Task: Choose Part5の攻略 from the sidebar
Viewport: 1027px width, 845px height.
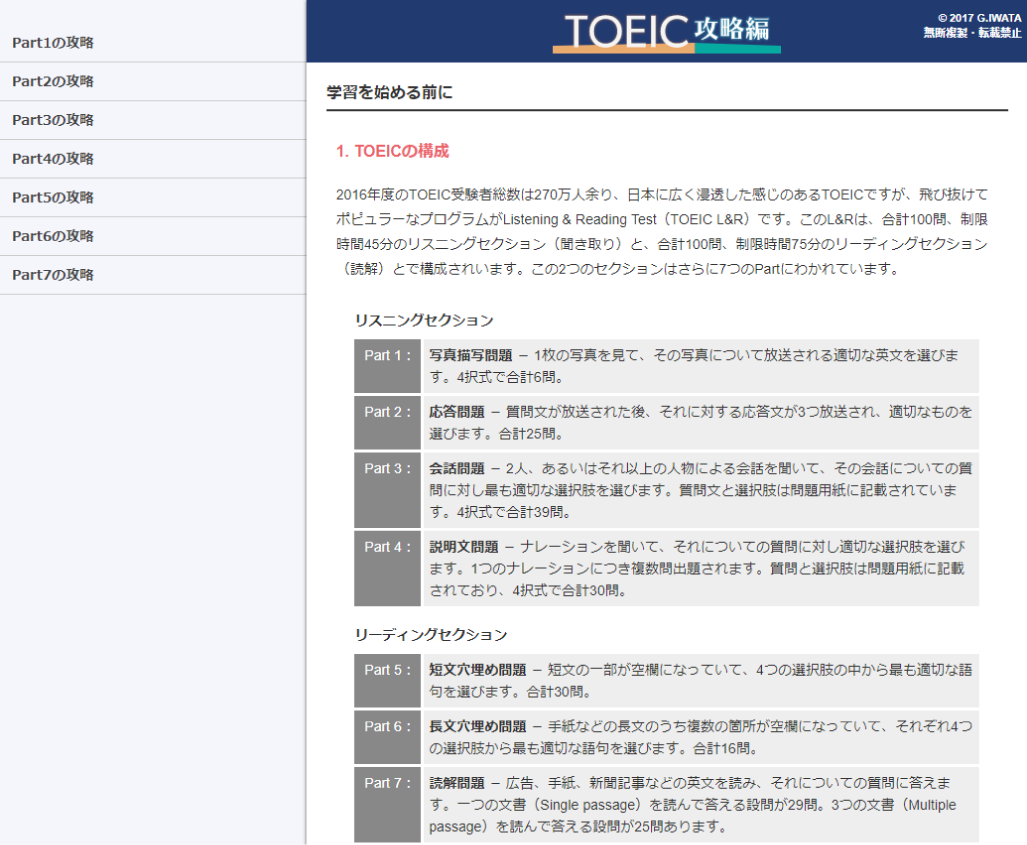Action: coord(53,198)
